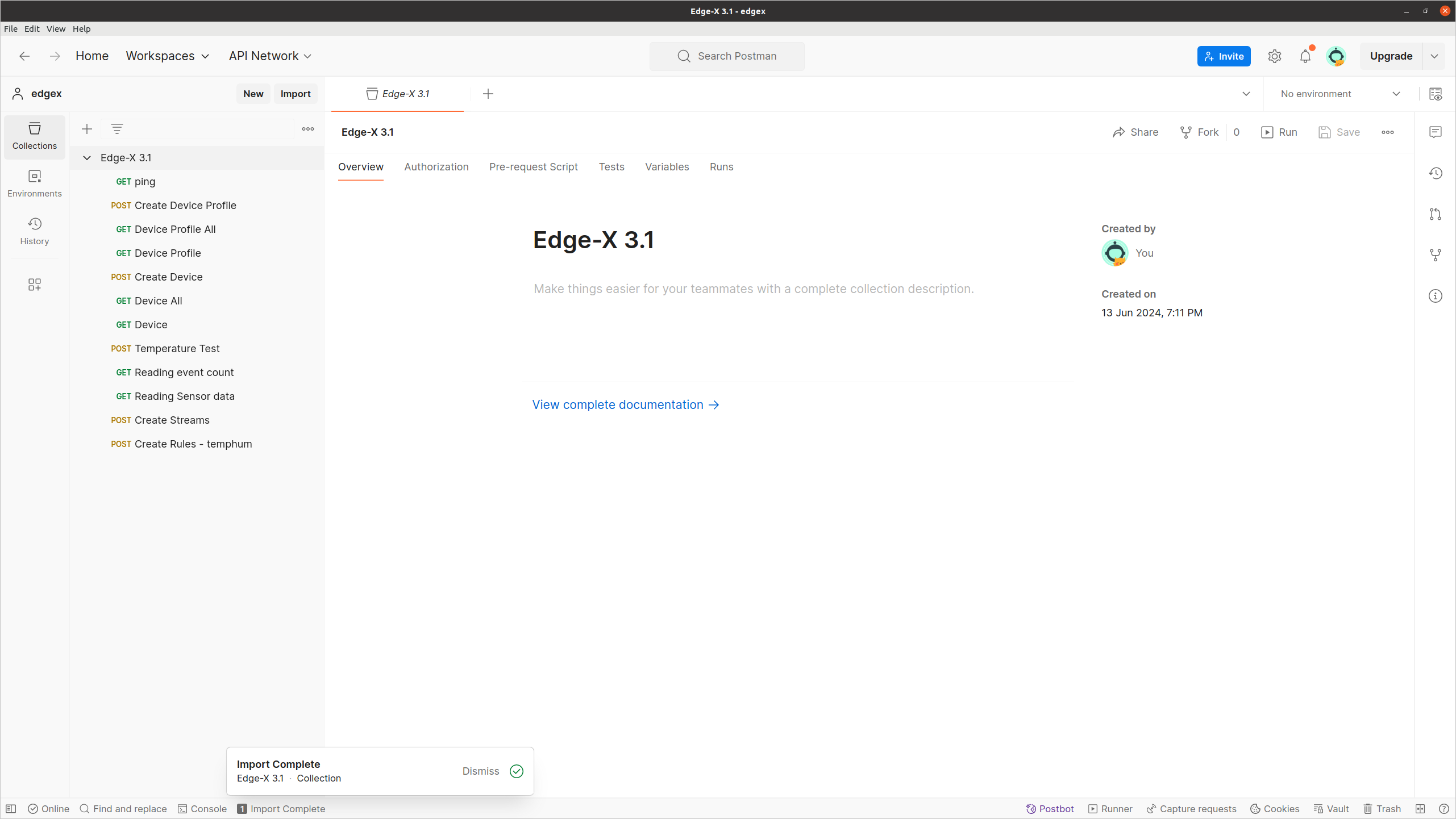Viewport: 1456px width, 819px height.
Task: Open the help icon in status bar
Action: (x=1443, y=809)
